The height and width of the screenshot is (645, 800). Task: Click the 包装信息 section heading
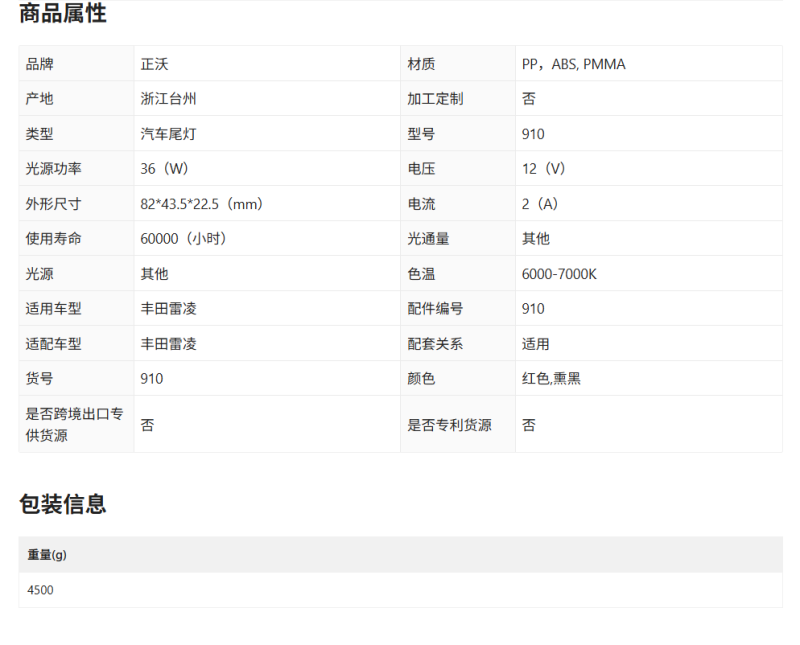62,504
